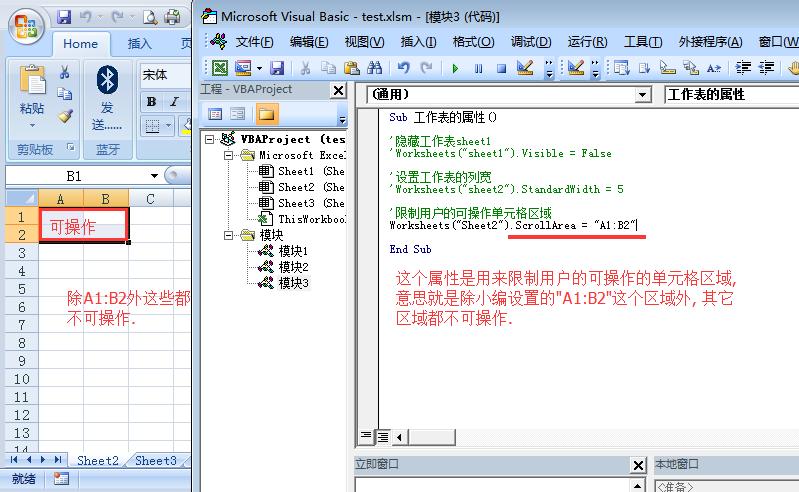The width and height of the screenshot is (799, 492).
Task: Open the Excel Office button menu
Action: (x=25, y=26)
